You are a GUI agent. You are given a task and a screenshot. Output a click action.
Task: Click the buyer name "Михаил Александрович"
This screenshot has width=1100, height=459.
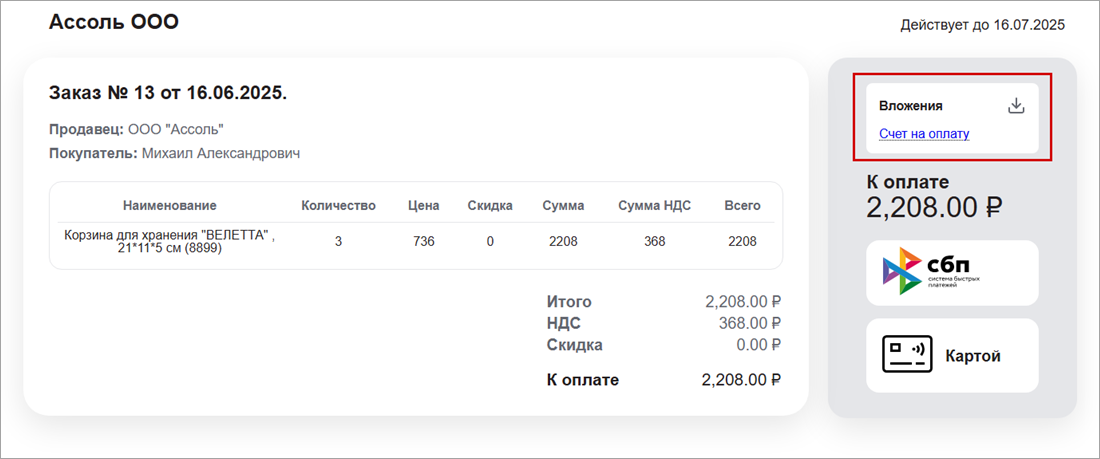(x=221, y=153)
